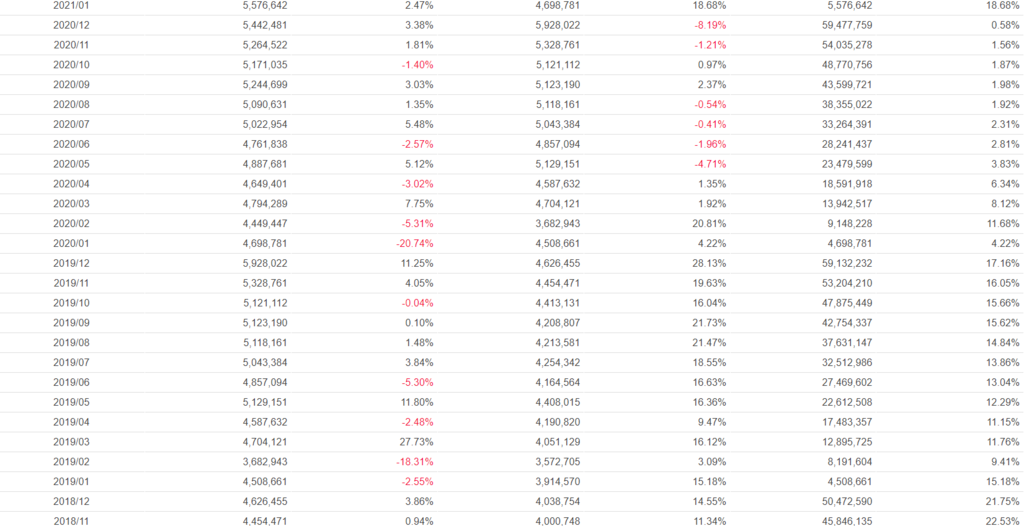This screenshot has width=1024, height=526.
Task: Click the red -0.04% value
Action: point(417,303)
